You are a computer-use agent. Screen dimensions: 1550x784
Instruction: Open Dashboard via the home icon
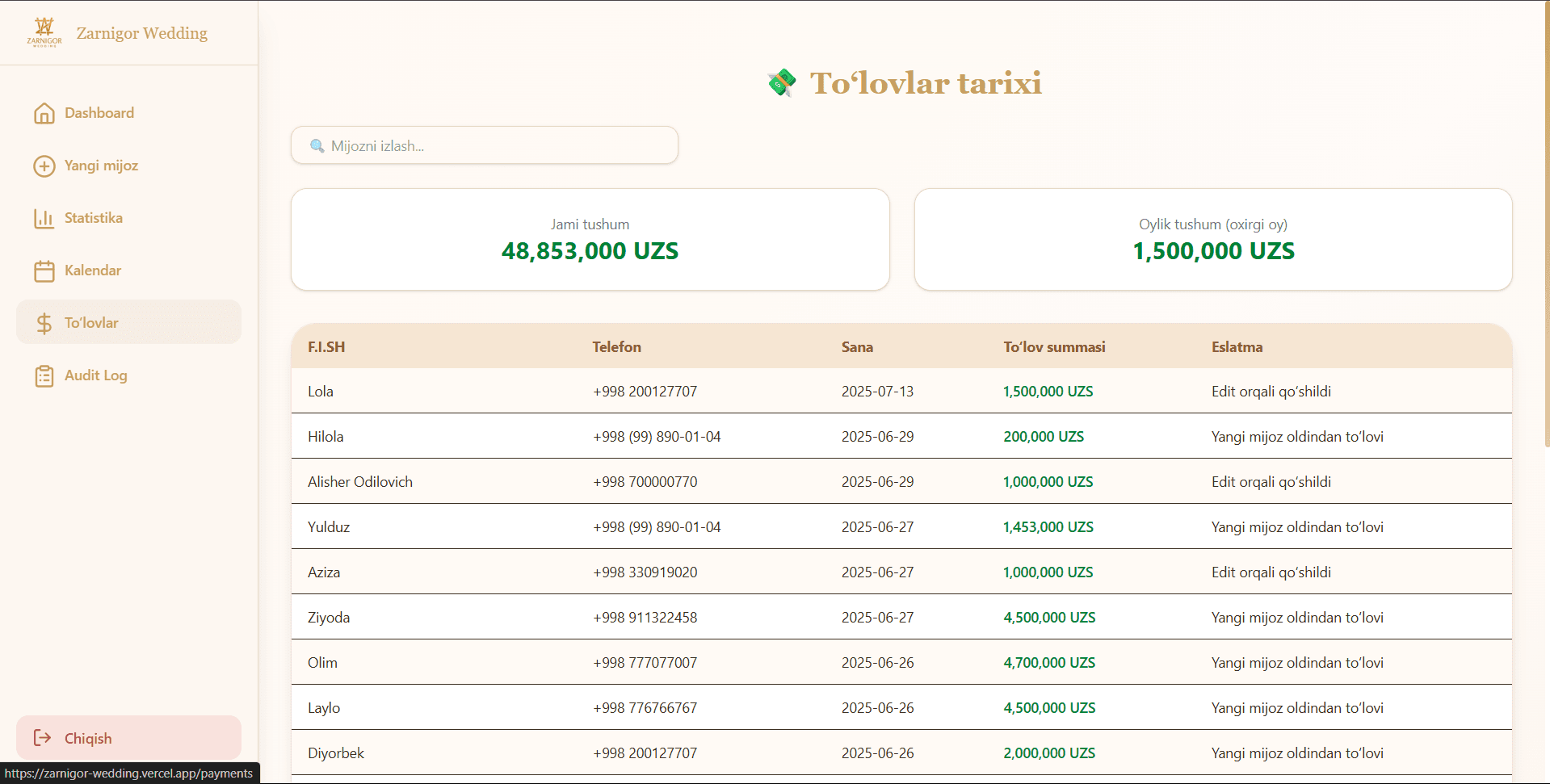pyautogui.click(x=44, y=113)
